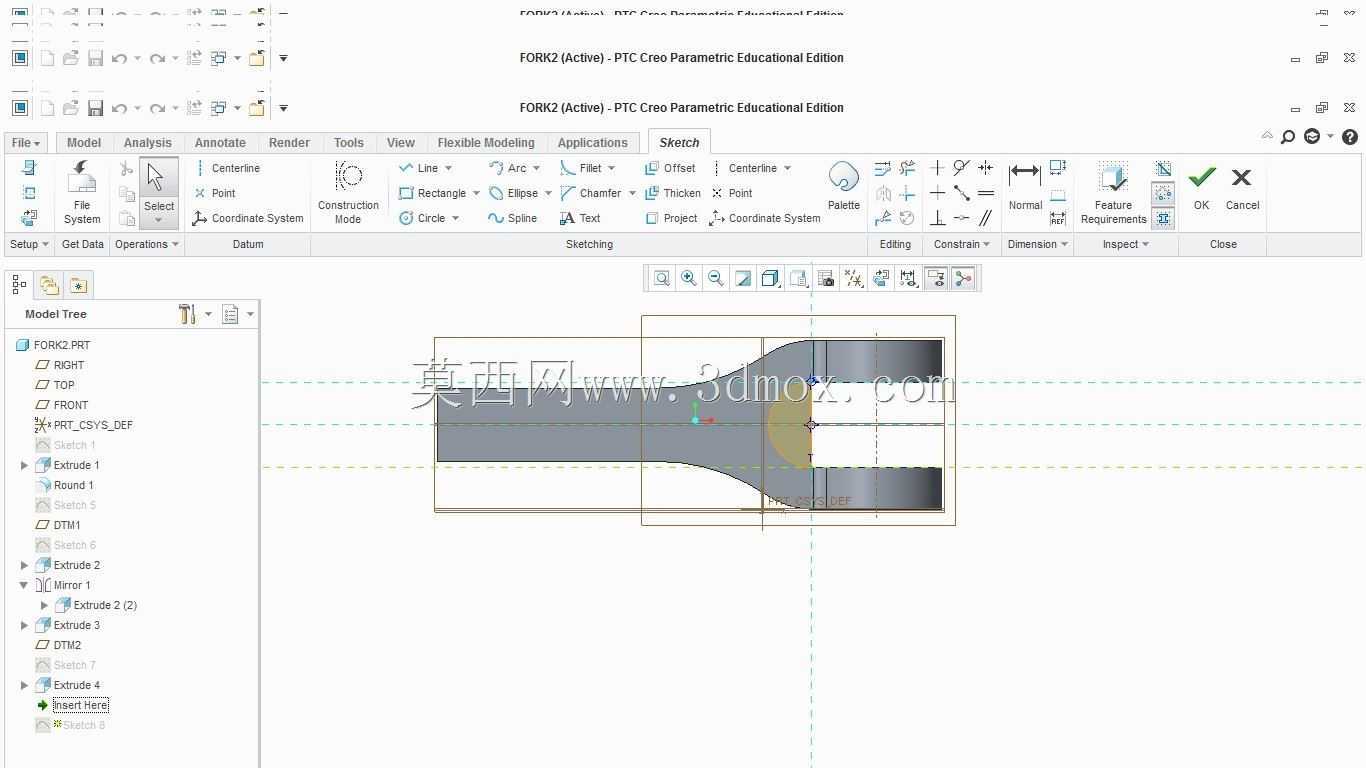Open the Rectangle tool dropdown arrow

[x=476, y=193]
